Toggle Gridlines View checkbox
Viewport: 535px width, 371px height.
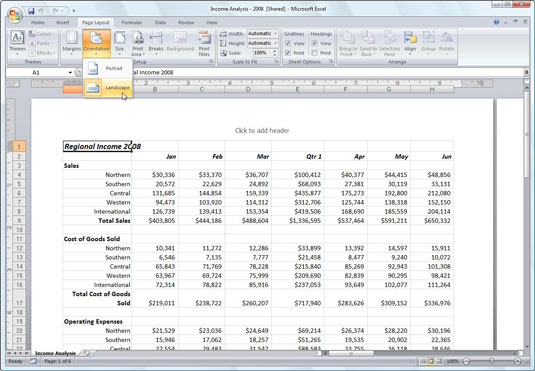(288, 43)
